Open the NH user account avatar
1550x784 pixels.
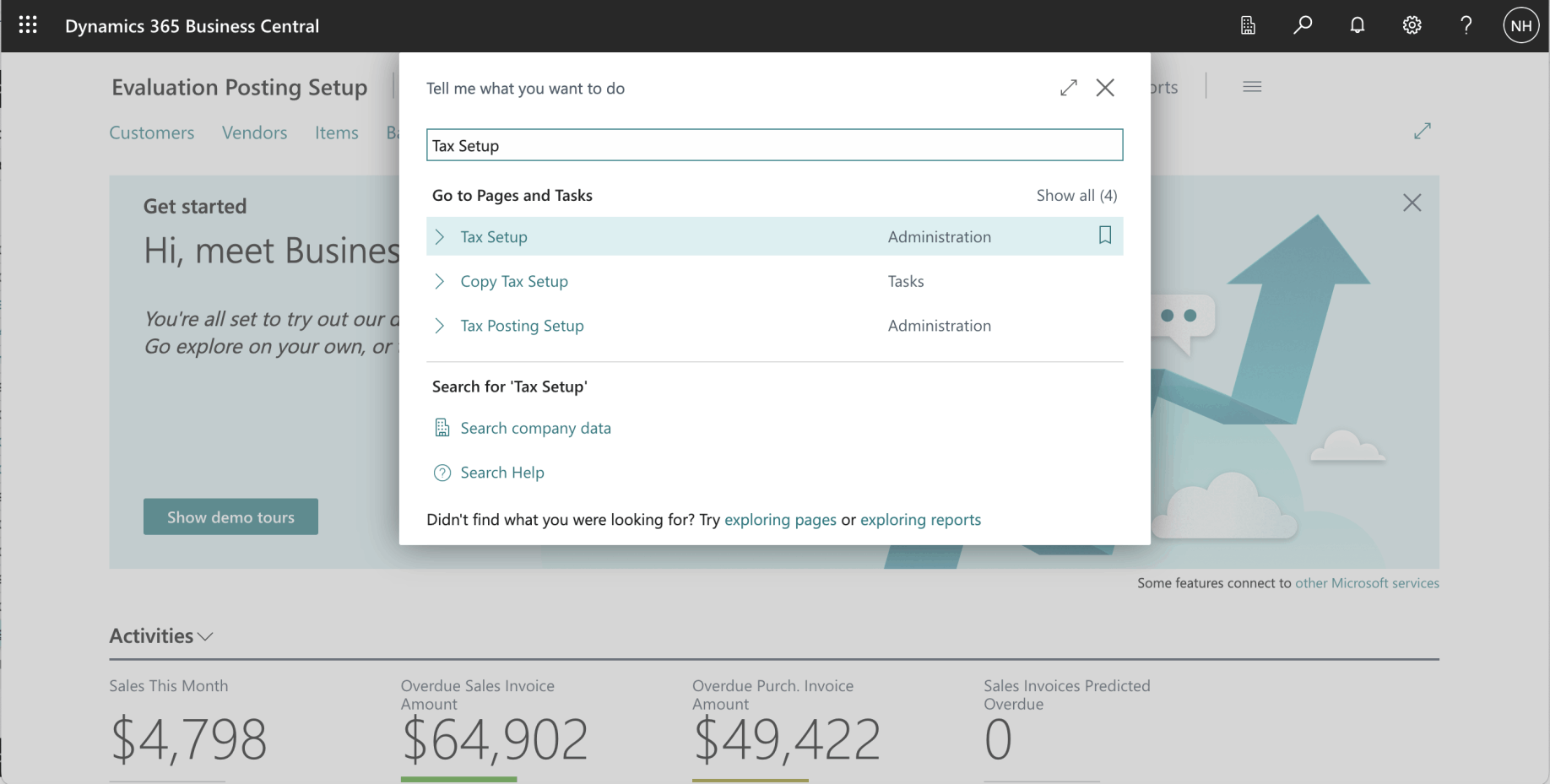pos(1520,25)
